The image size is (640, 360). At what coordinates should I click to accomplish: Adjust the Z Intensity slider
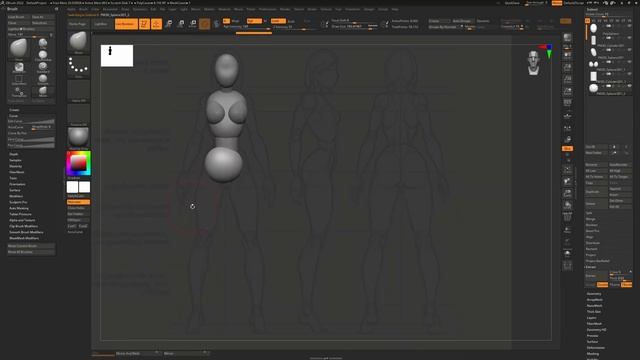tap(296, 27)
